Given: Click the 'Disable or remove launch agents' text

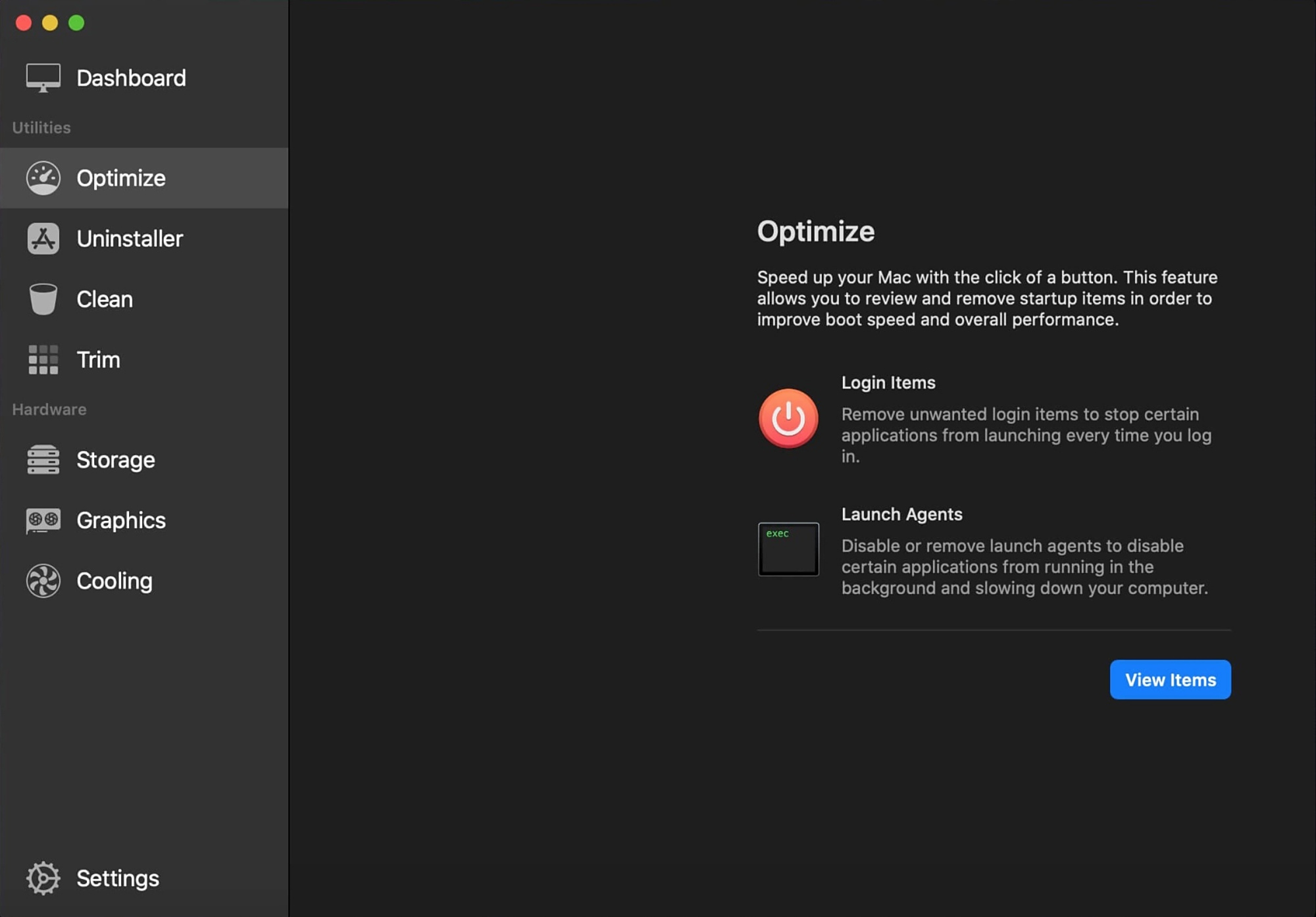Looking at the screenshot, I should click(1025, 566).
